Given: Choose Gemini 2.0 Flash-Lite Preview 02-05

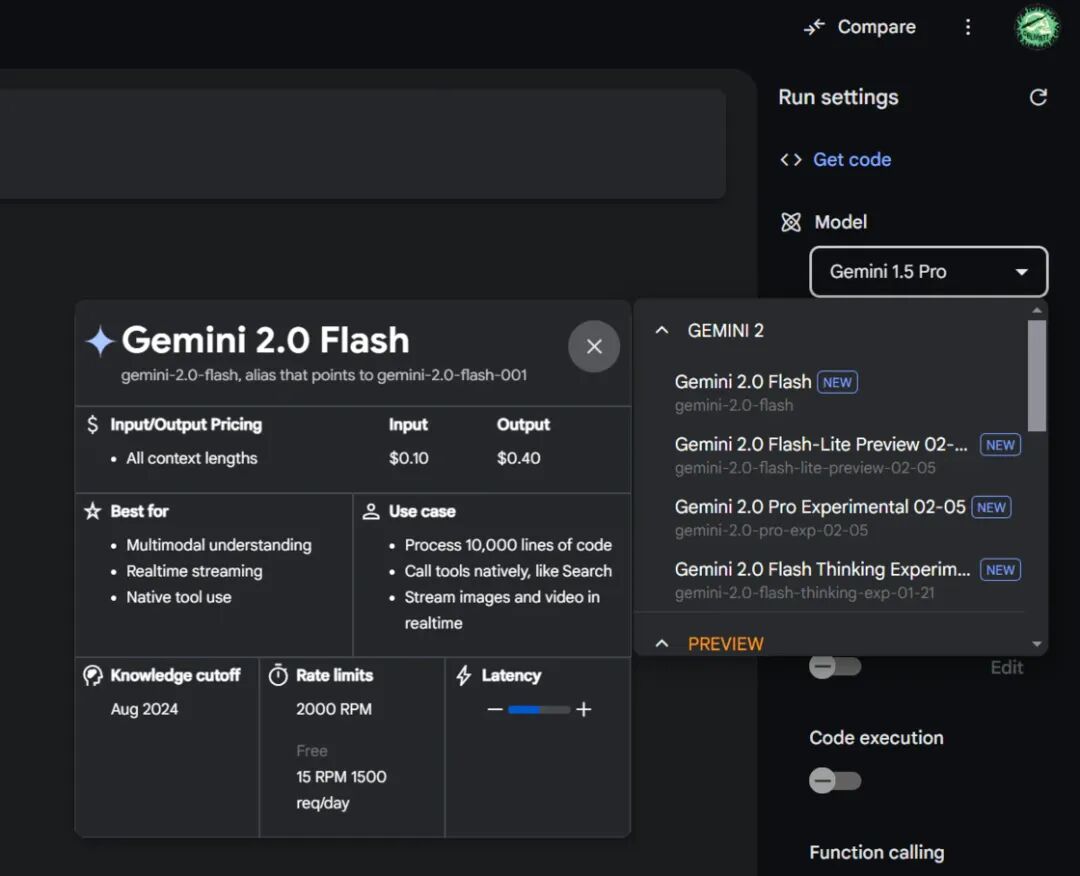Looking at the screenshot, I should coord(831,455).
